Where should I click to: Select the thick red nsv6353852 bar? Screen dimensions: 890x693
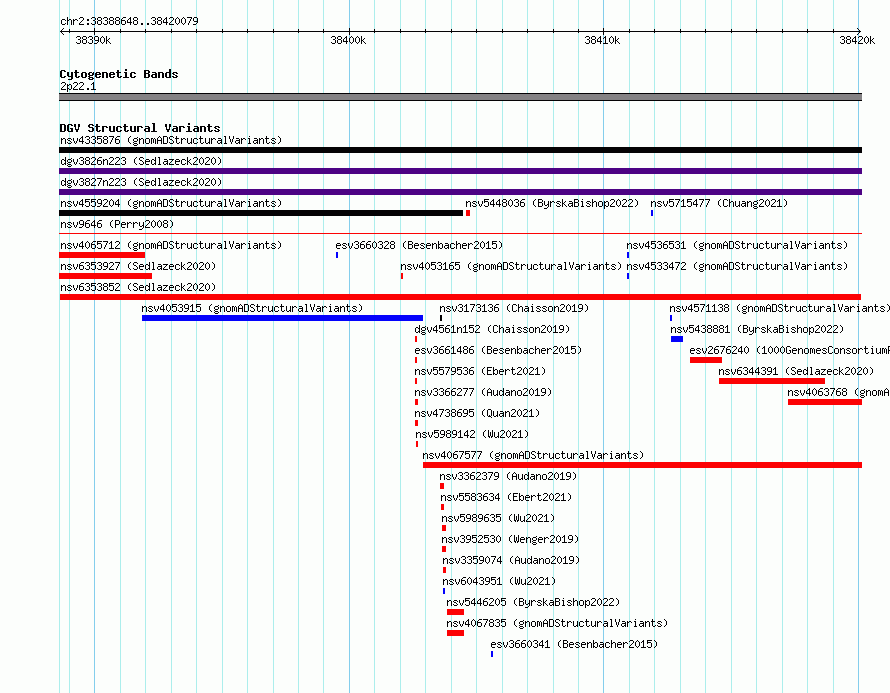pyautogui.click(x=460, y=297)
